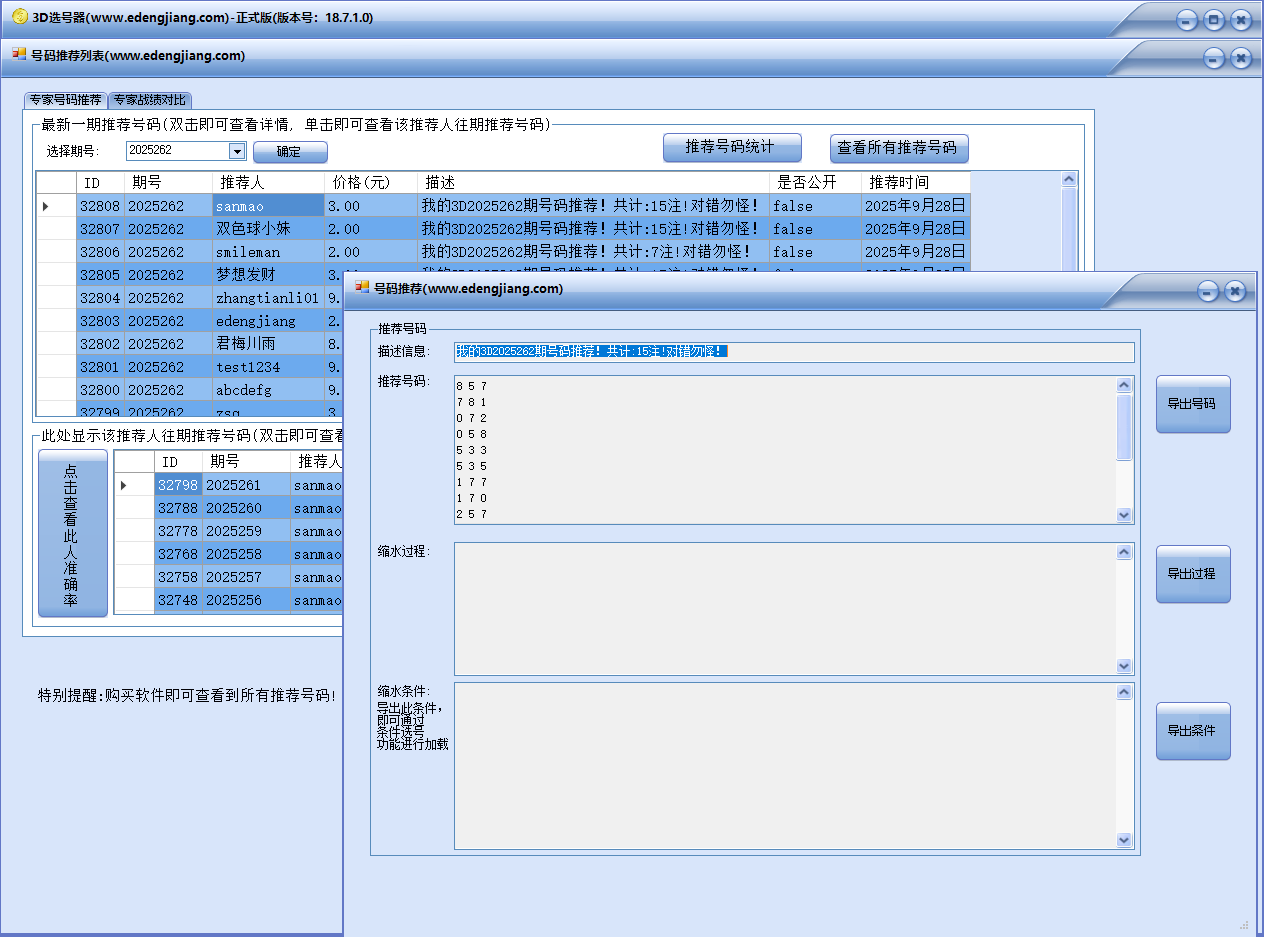1264x937 pixels.
Task: Select the 专家号码推荐 tab
Action: [x=65, y=100]
